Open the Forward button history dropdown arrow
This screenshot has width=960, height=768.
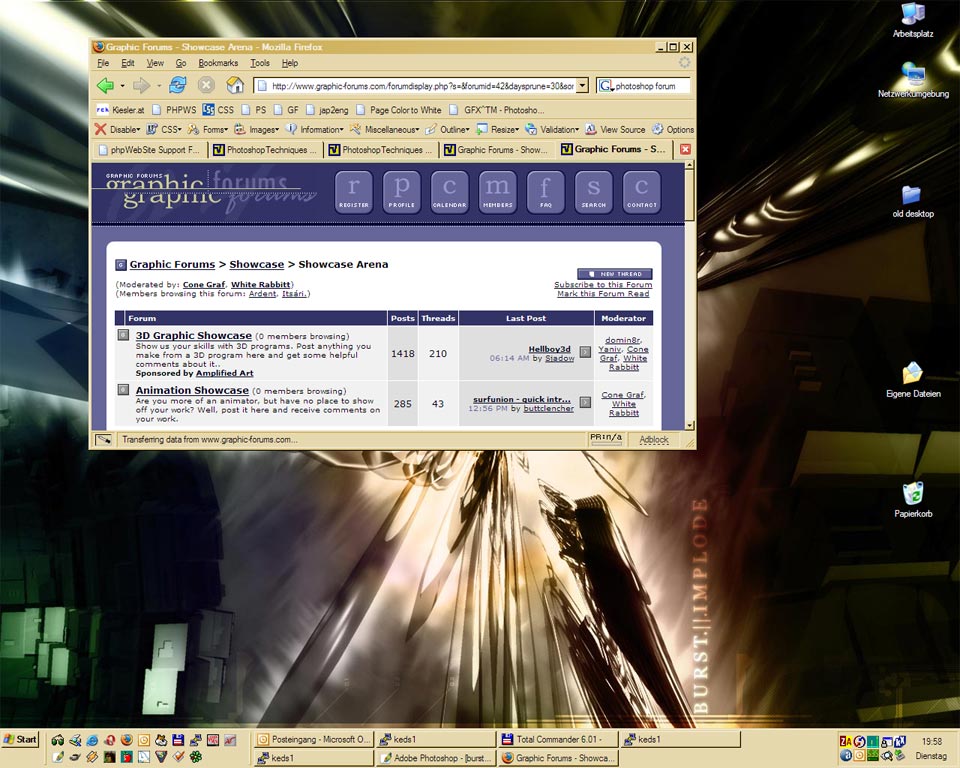(x=159, y=86)
